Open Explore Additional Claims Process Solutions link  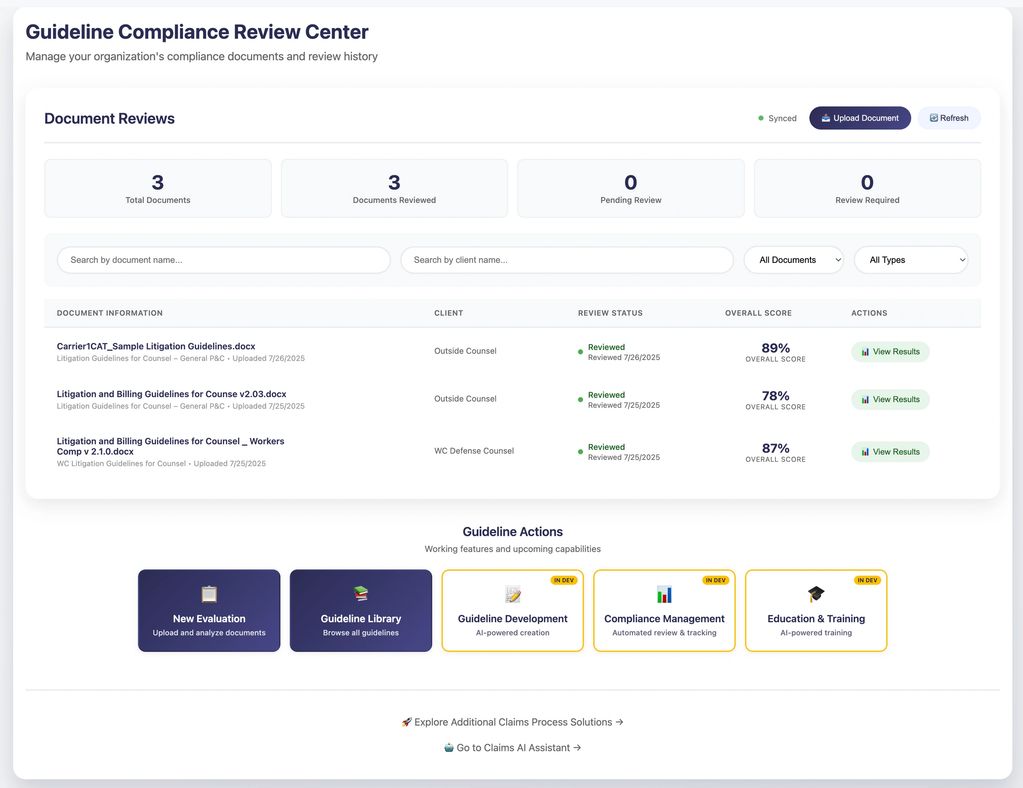point(518,722)
